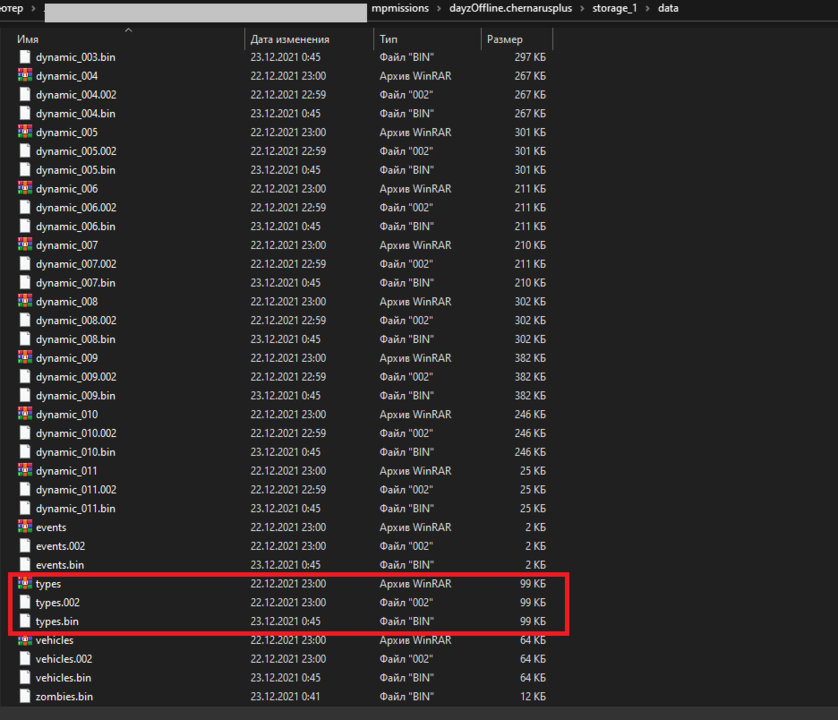Click the file icon of events.bin

click(25, 564)
